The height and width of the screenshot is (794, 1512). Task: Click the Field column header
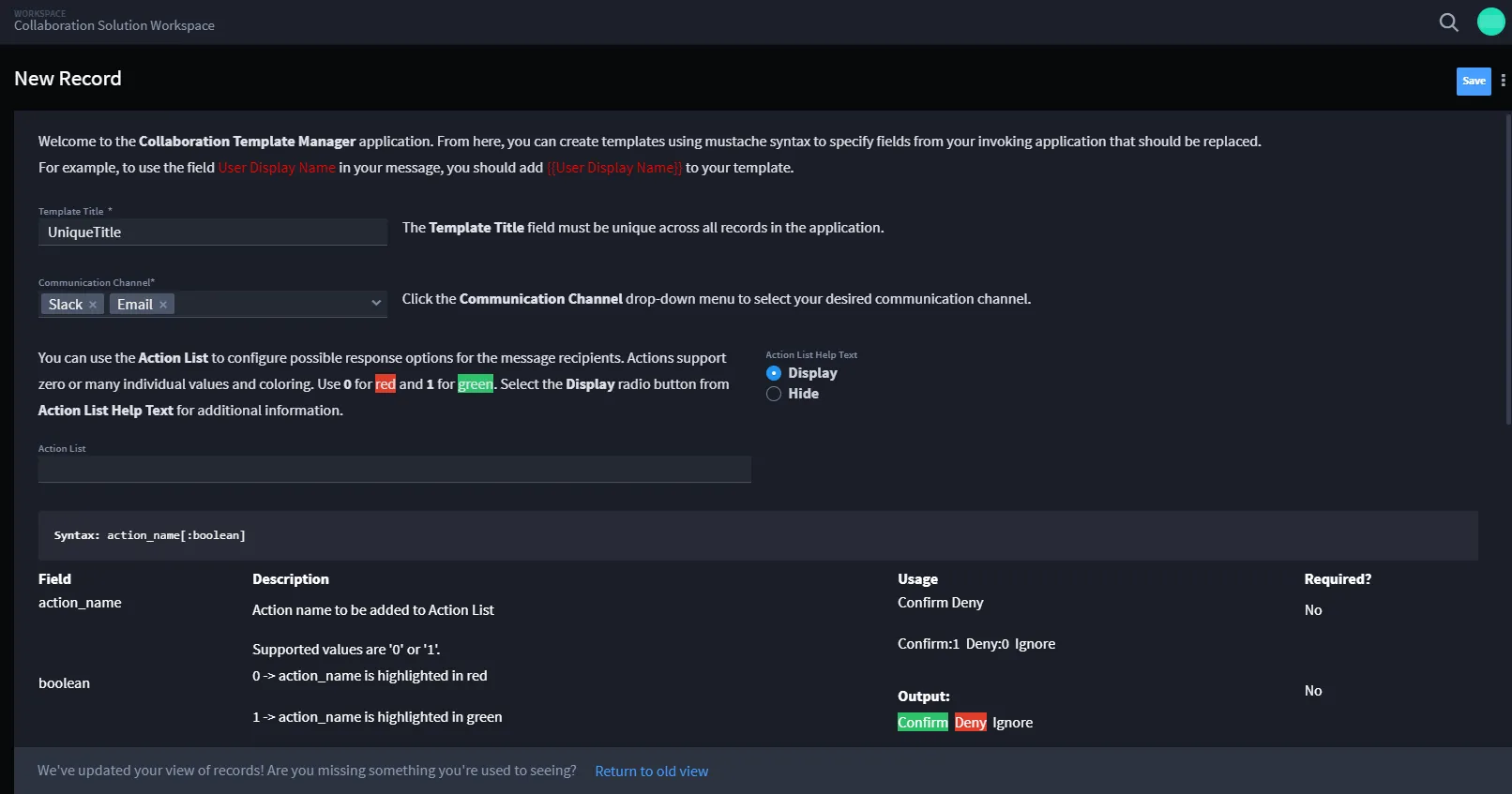click(x=54, y=579)
